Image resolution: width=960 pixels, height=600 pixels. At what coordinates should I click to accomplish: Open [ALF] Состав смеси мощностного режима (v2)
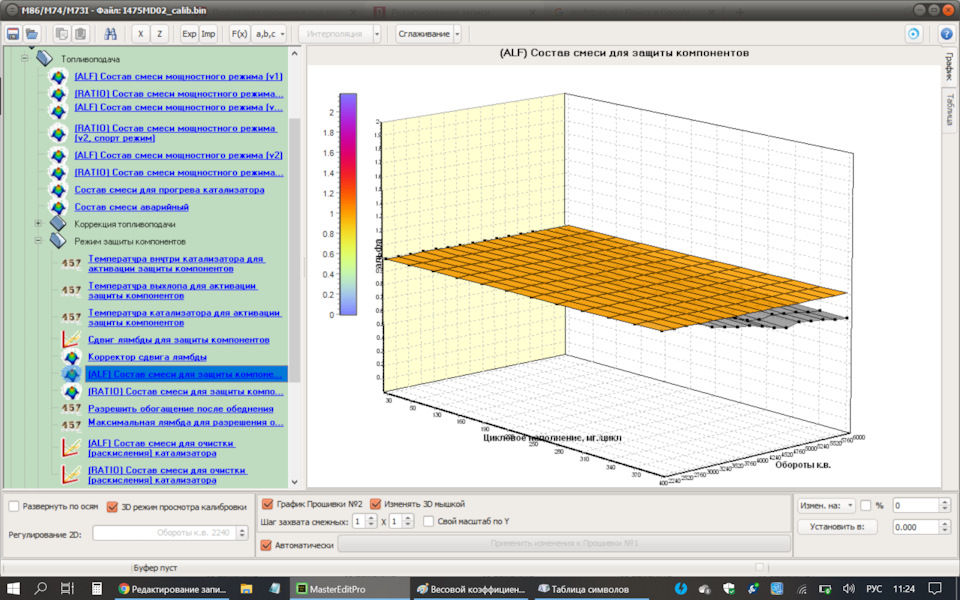178,155
